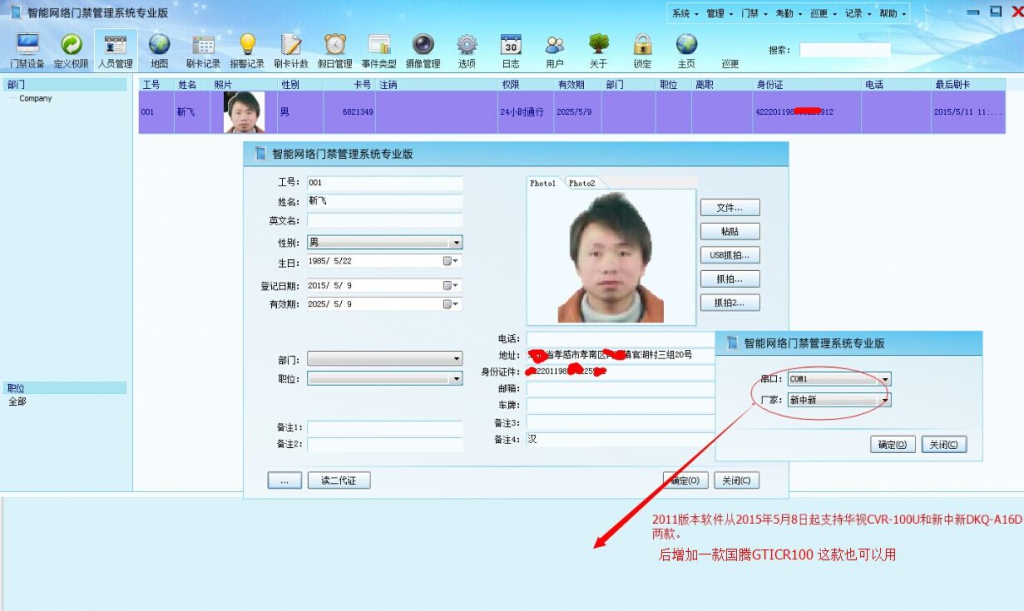Click the 读二代证 read ID button

tap(338, 481)
